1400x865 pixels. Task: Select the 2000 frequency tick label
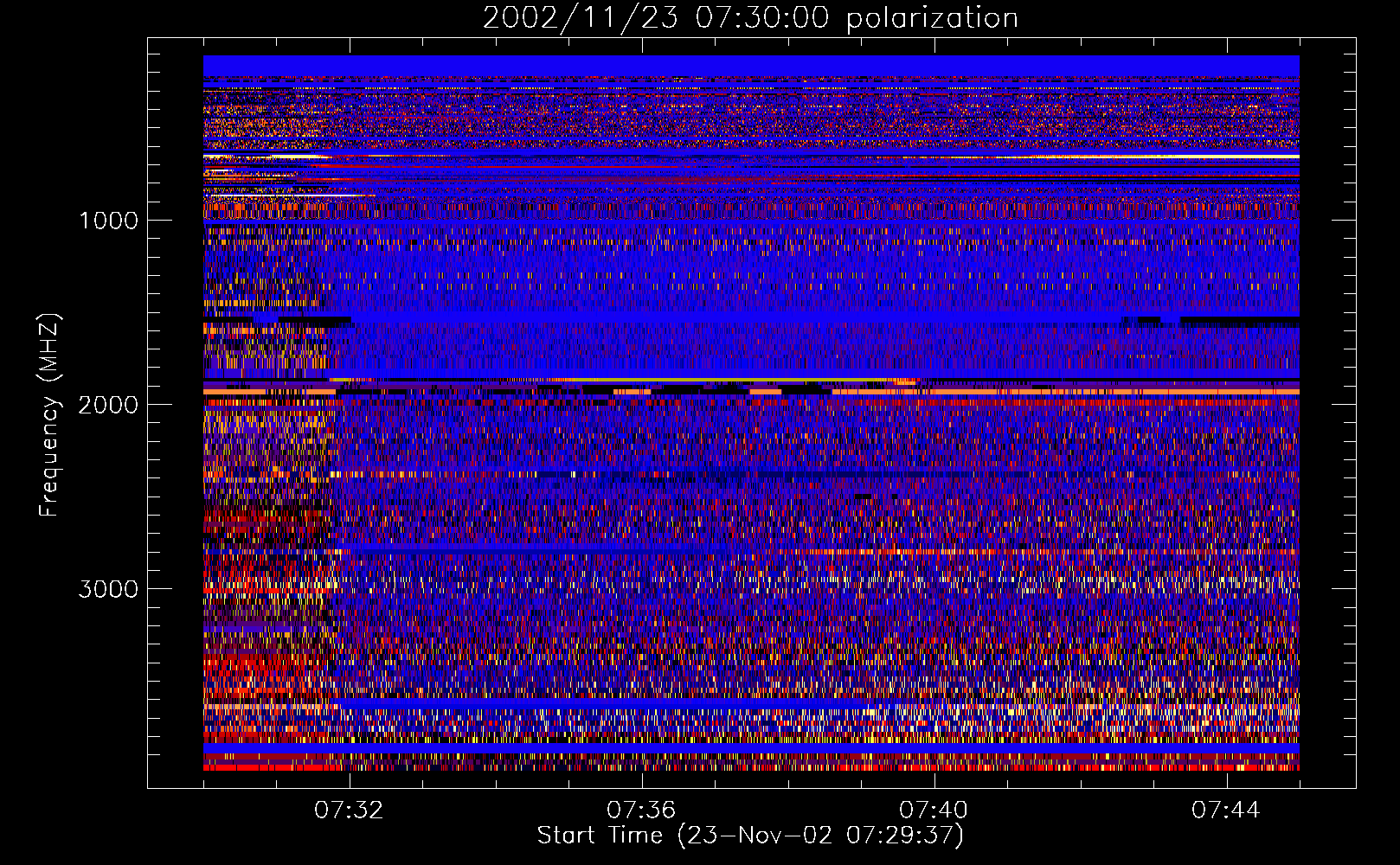coord(108,405)
